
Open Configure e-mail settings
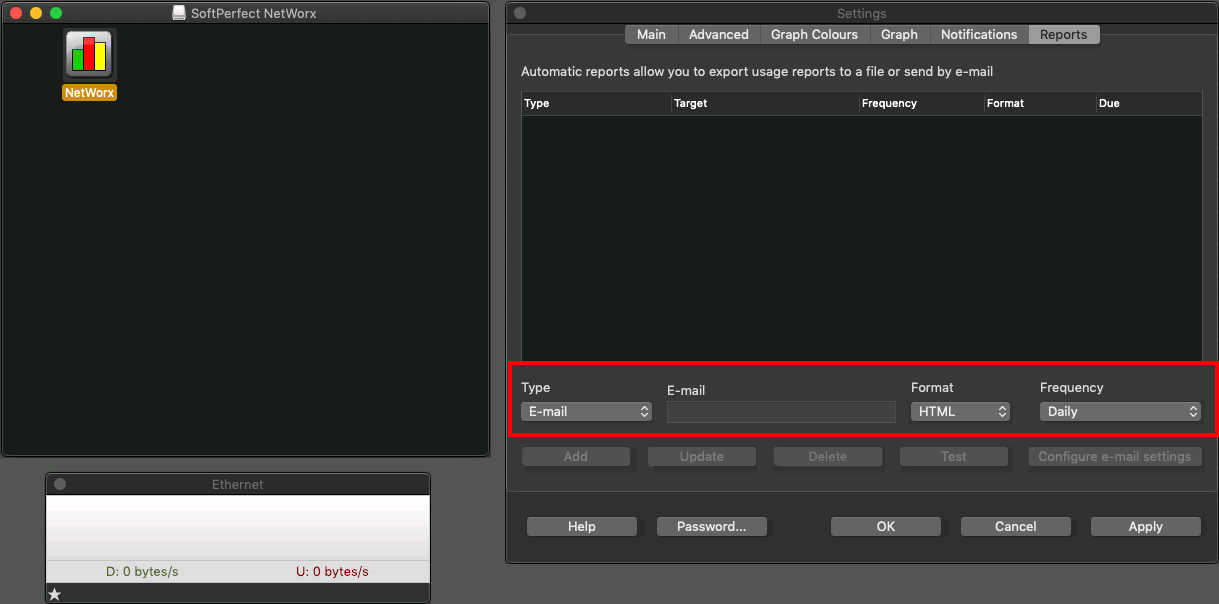click(1115, 456)
